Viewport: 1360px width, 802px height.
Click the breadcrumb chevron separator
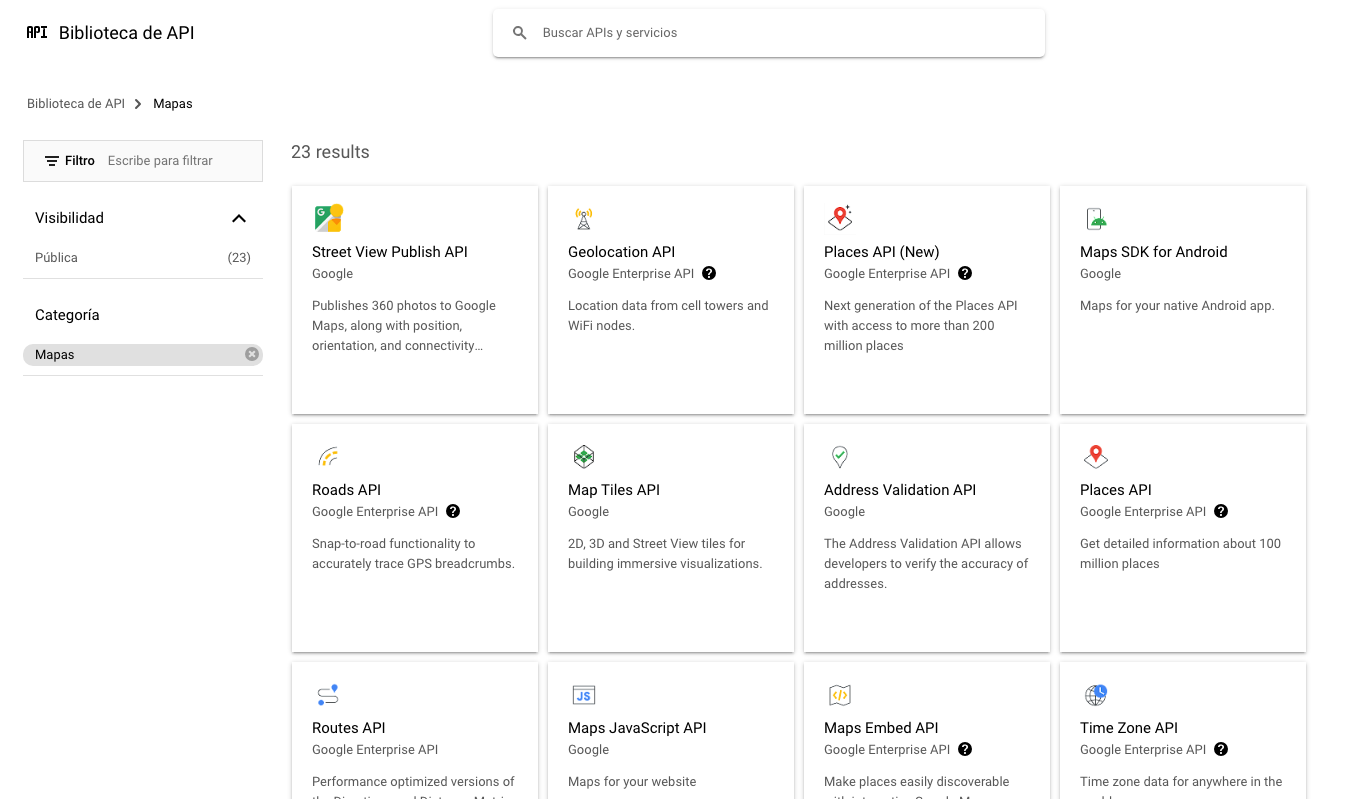(x=138, y=104)
